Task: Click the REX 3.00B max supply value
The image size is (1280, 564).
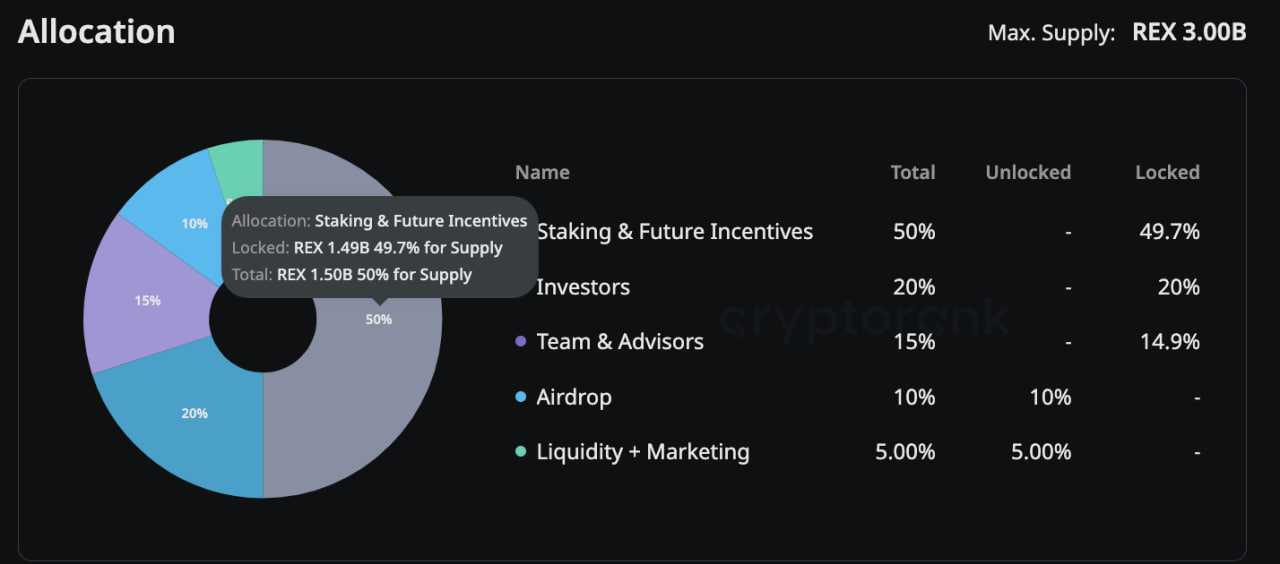Action: click(1189, 32)
